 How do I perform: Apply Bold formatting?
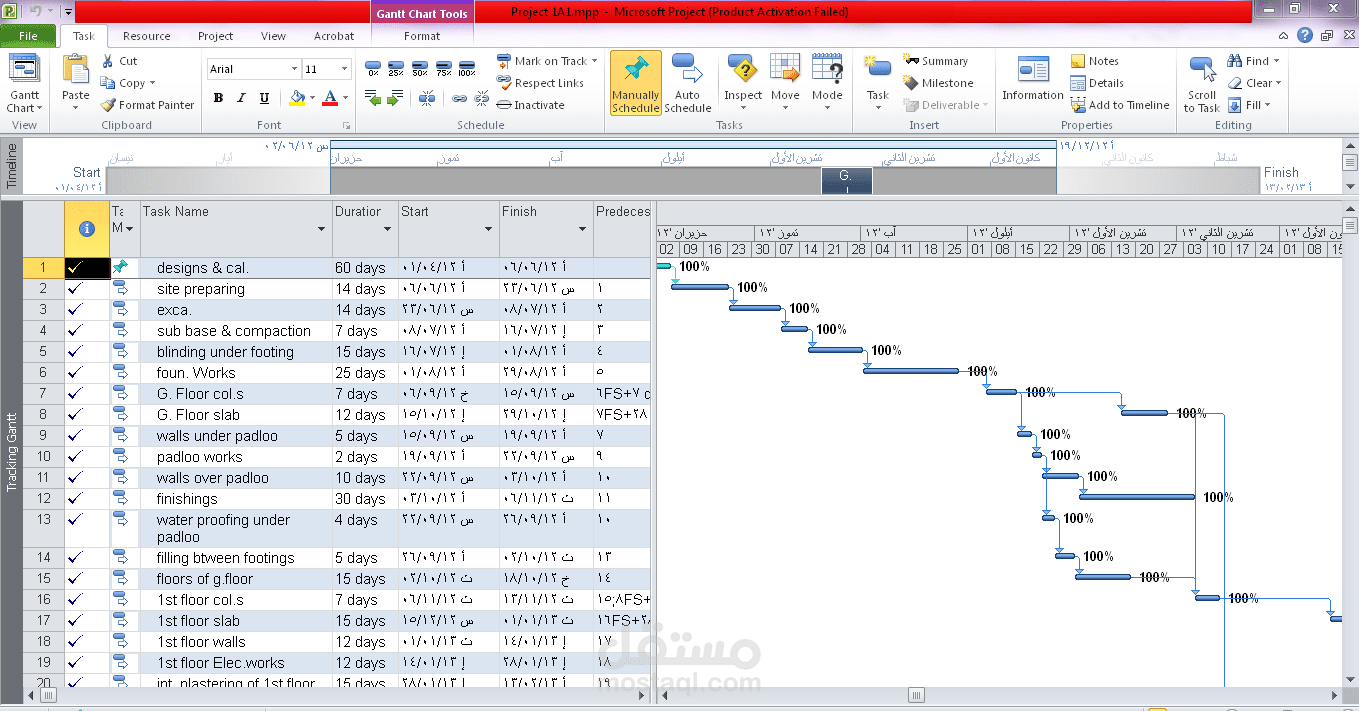[x=218, y=98]
